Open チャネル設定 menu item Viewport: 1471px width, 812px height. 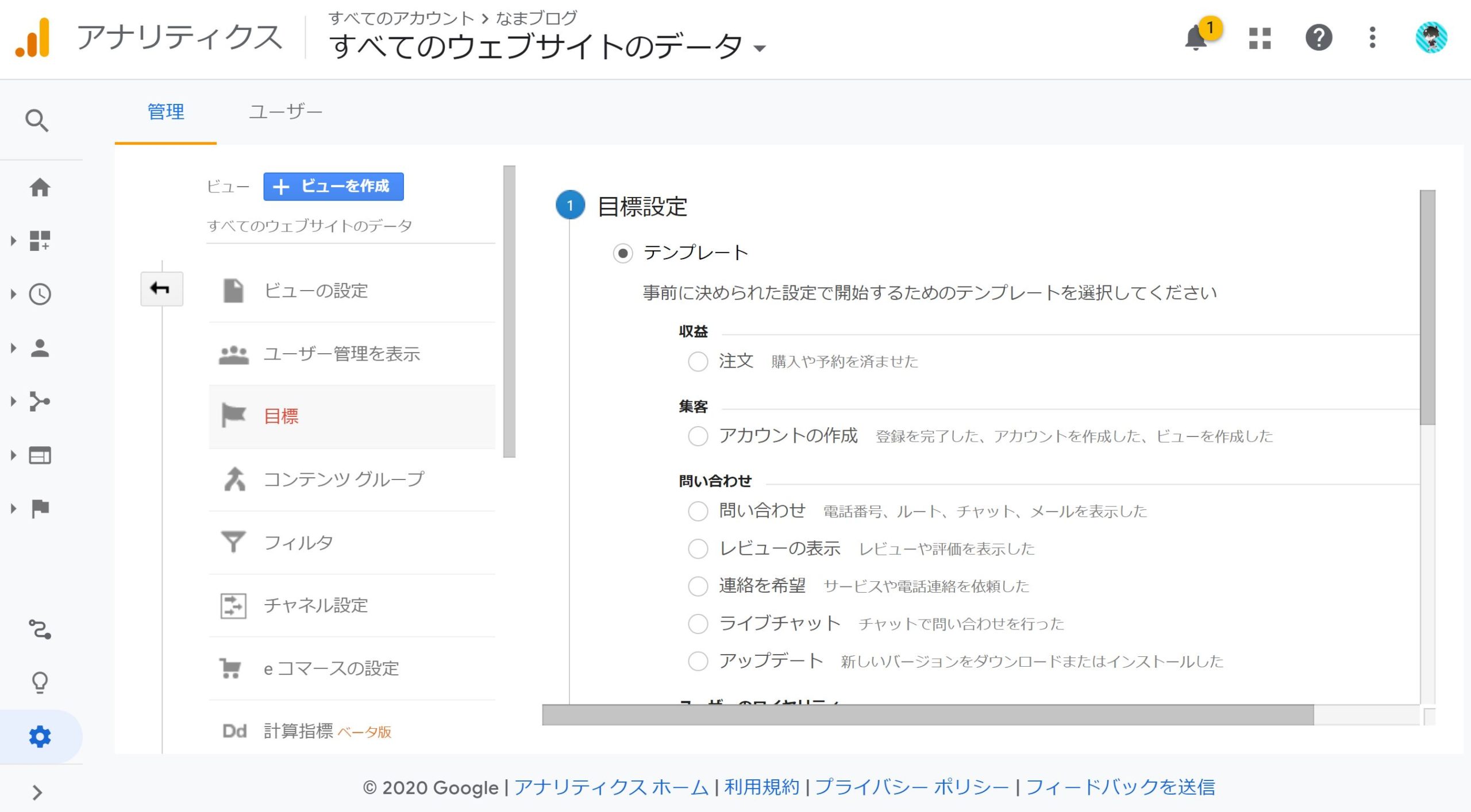click(352, 605)
